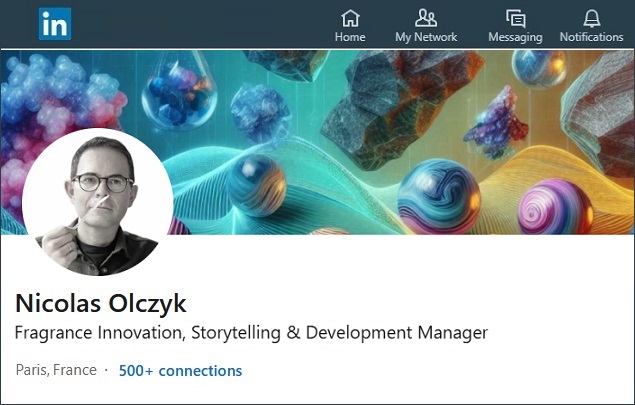
Task: Open the Notifications text label
Action: (591, 37)
